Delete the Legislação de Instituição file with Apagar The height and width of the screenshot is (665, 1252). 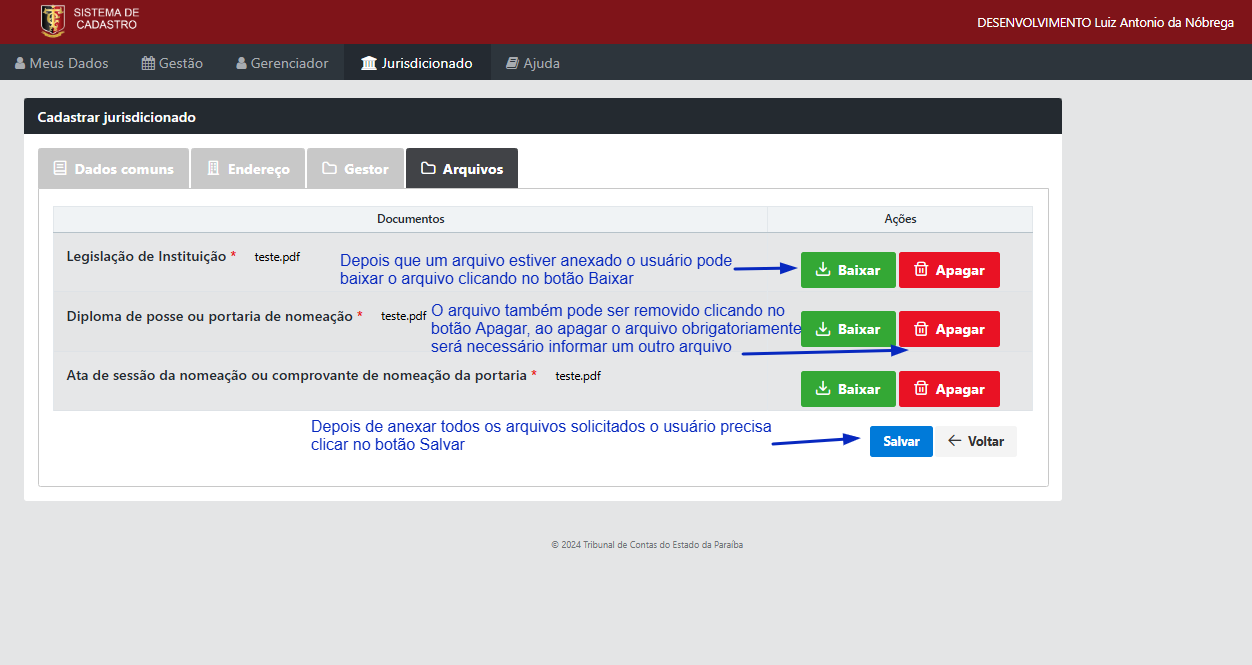[x=949, y=270]
